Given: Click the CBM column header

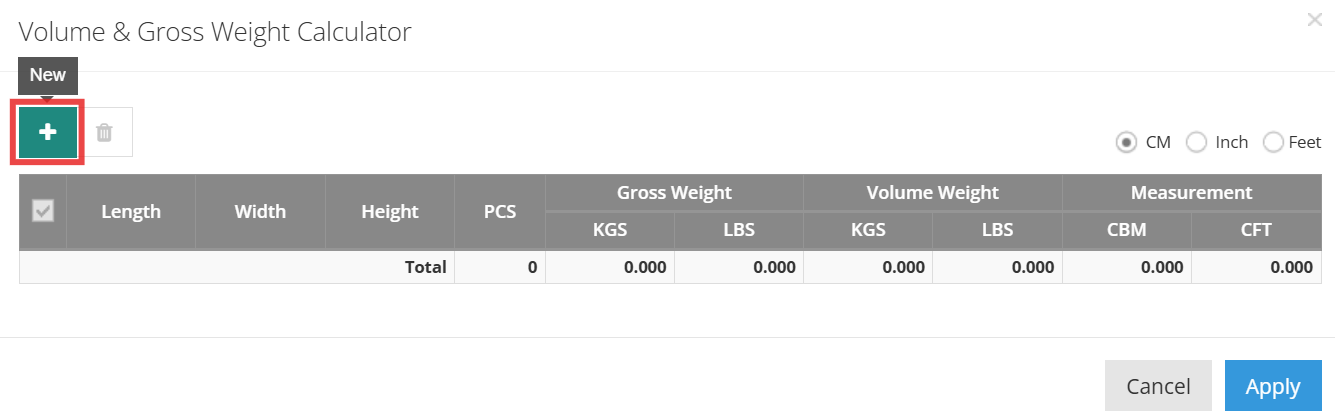Looking at the screenshot, I should point(1126,230).
